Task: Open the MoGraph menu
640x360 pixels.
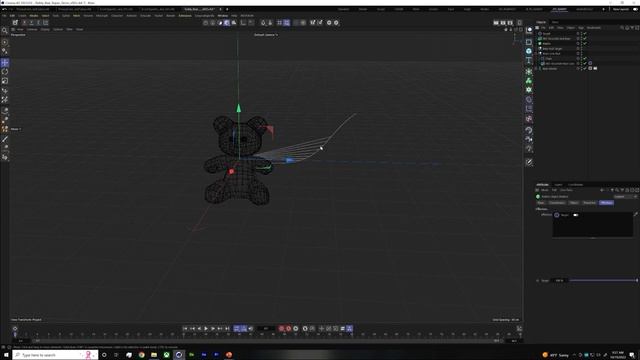Action: [x=102, y=16]
